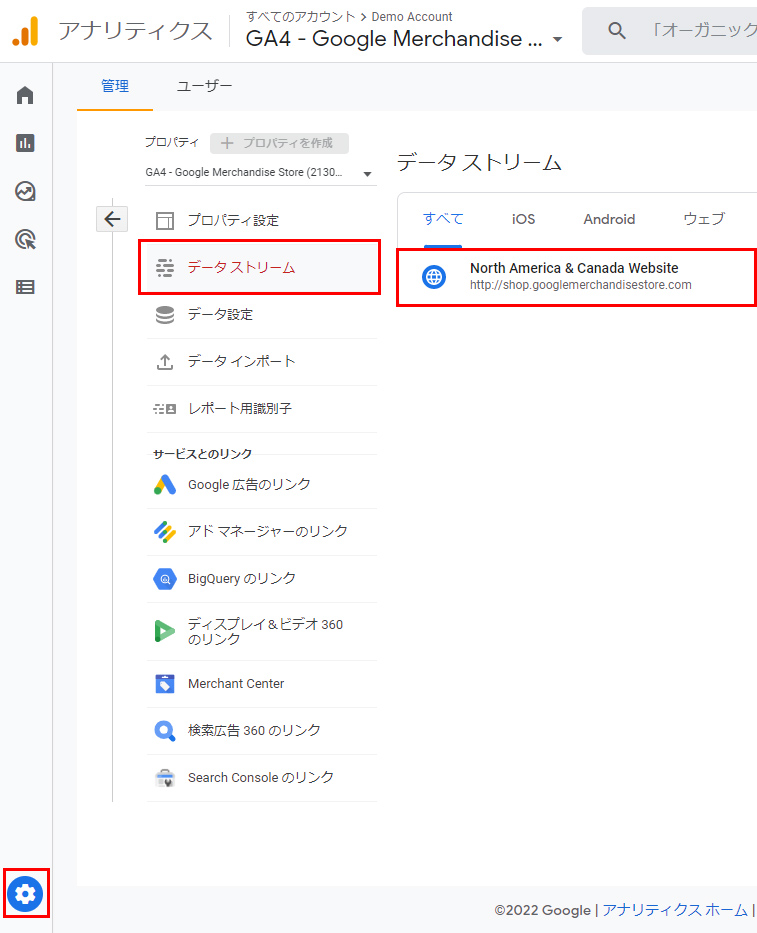Screen dimensions: 757x933
Task: Click the アナリティクス ホーム footer link
Action: (675, 910)
